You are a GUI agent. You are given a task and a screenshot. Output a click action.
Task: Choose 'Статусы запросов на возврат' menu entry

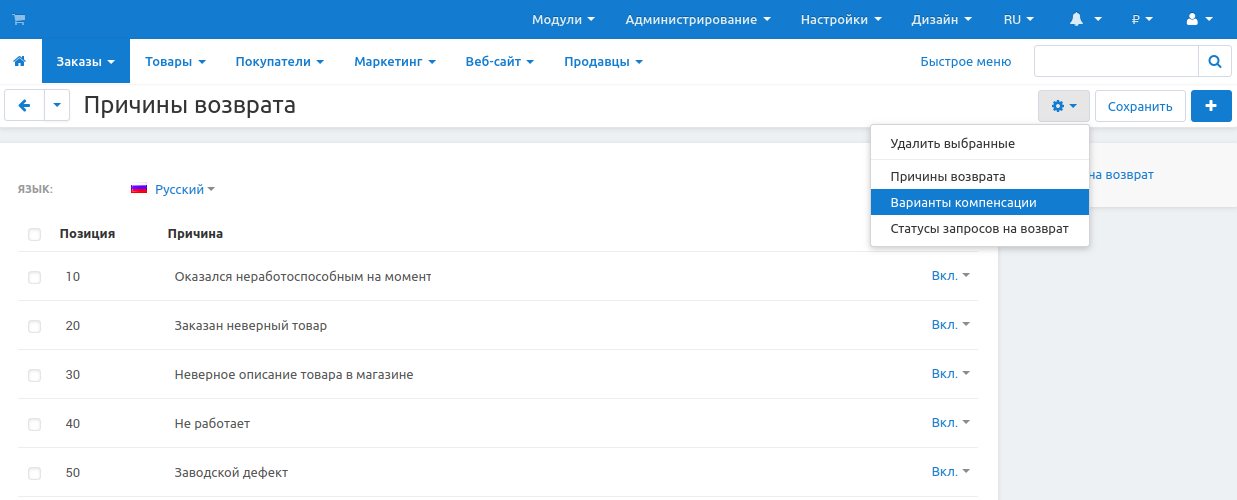pos(979,228)
